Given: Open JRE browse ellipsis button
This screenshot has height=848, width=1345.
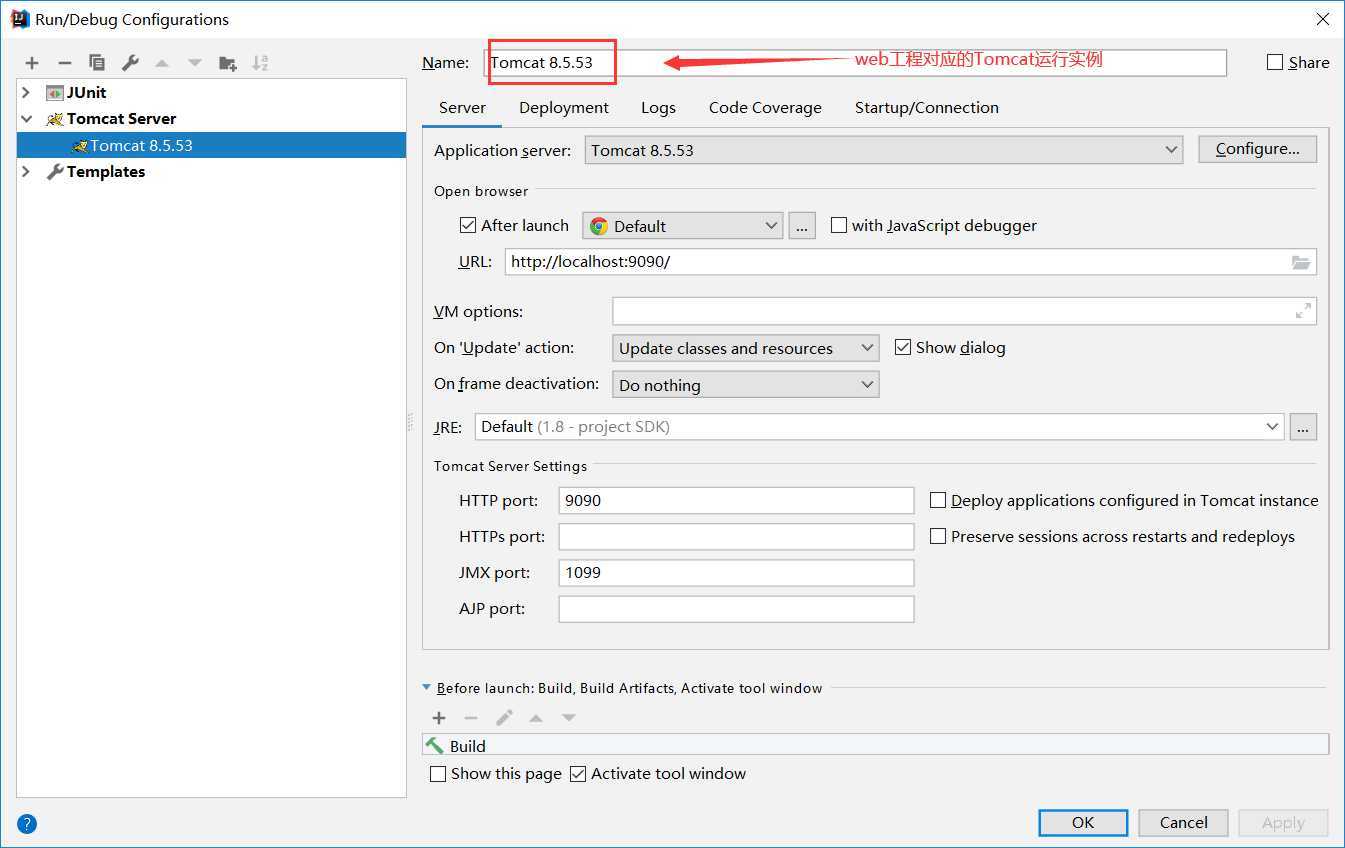Looking at the screenshot, I should [1303, 427].
